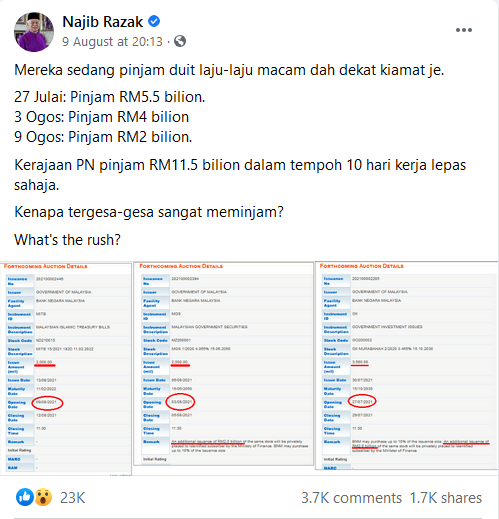Click the circled opening date in right image

(362, 401)
